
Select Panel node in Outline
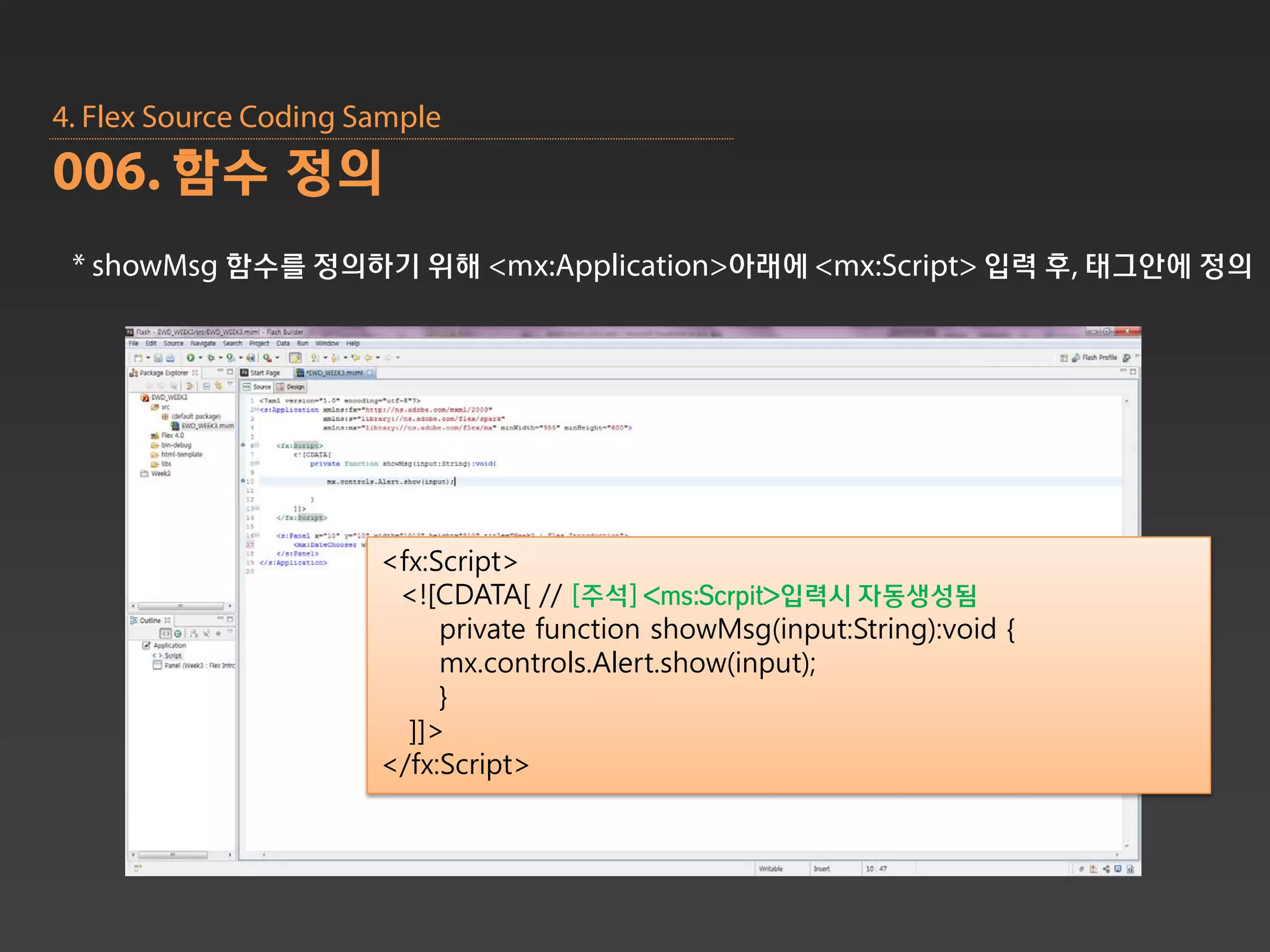pos(194,665)
